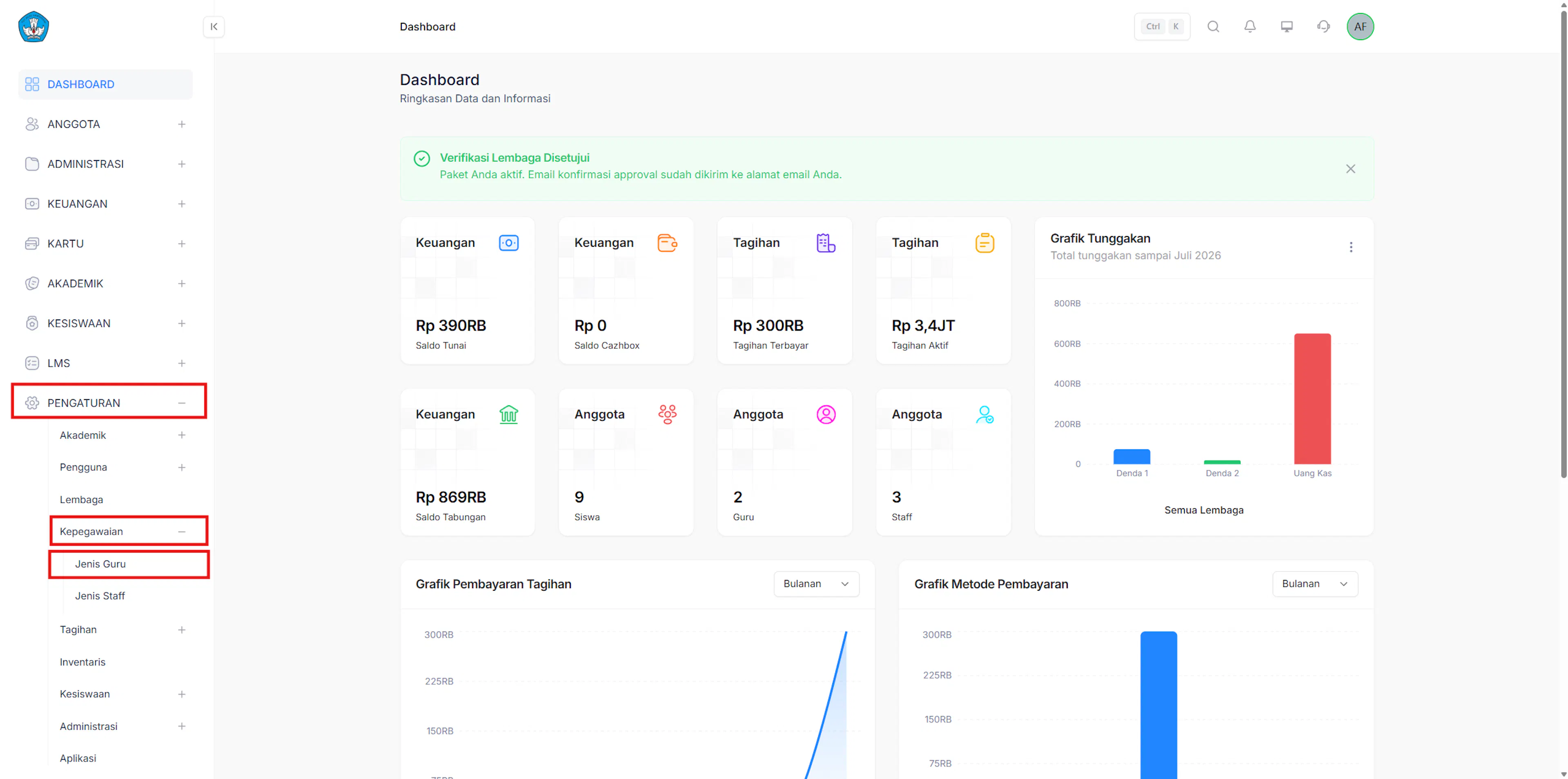Viewport: 1568px width, 779px height.
Task: Expand Pengaturan Kesiswaan submenu plus sign
Action: point(181,694)
